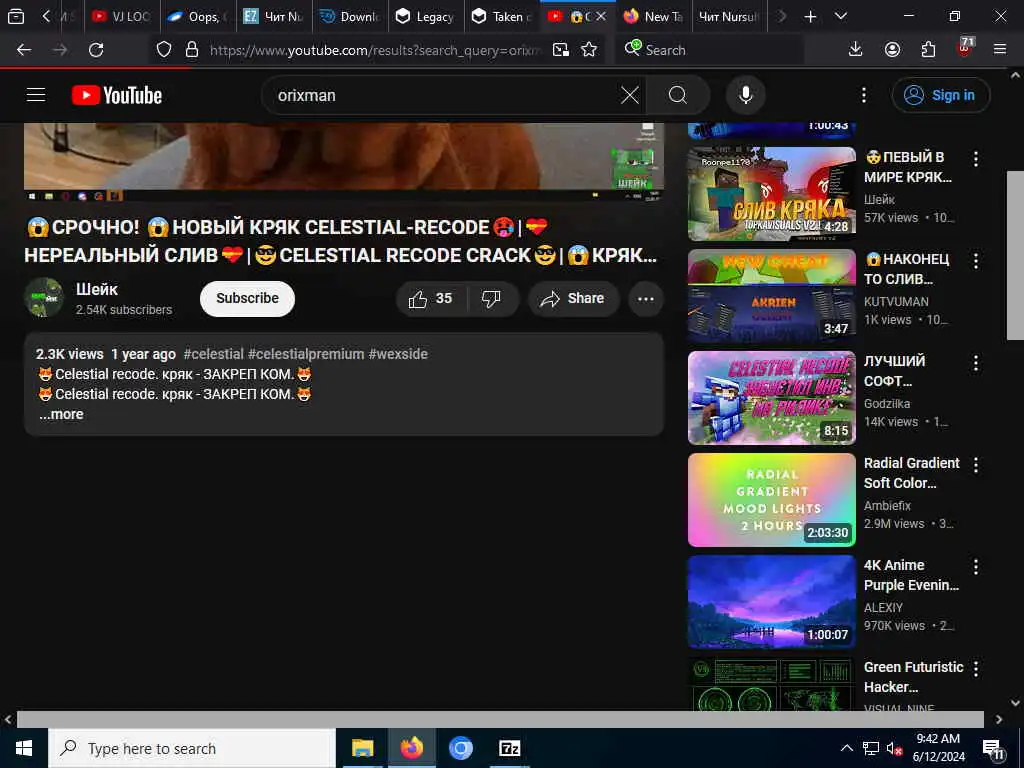Bookmark this page with star
1024x768 pixels.
pyautogui.click(x=589, y=50)
